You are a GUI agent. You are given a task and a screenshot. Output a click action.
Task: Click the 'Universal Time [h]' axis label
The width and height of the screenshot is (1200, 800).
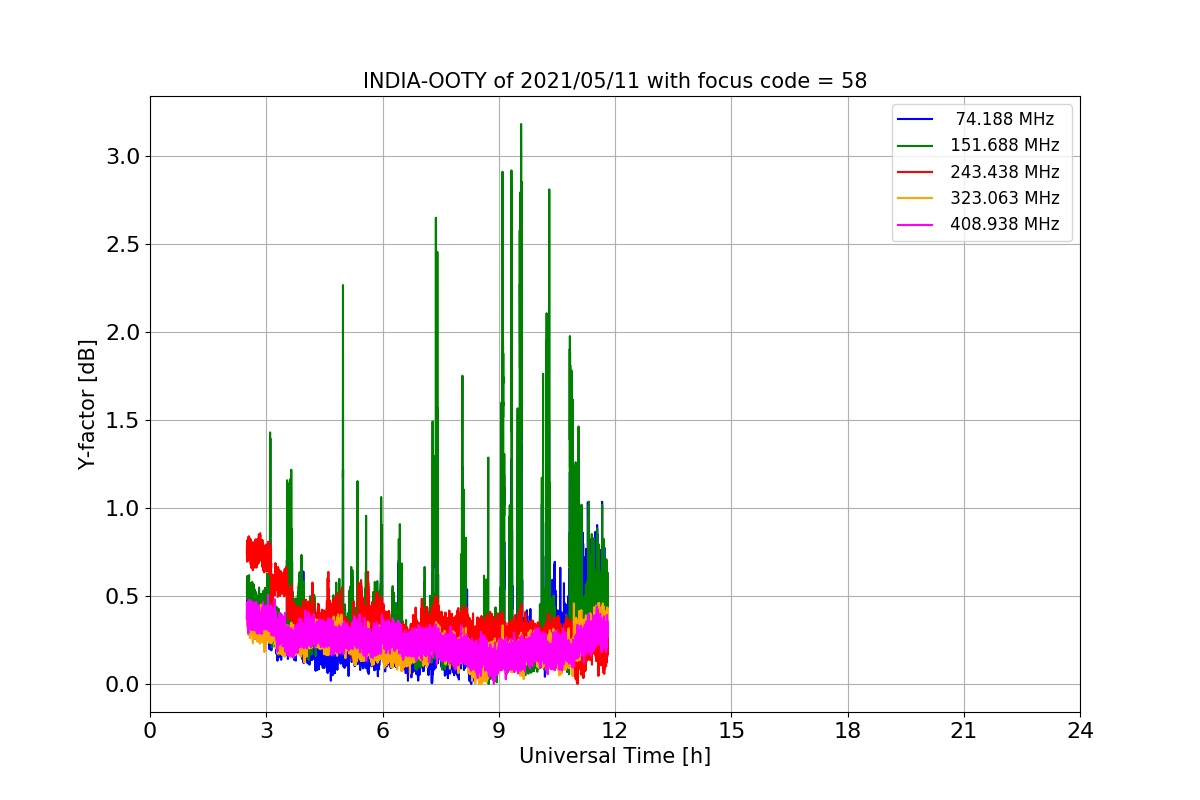(615, 757)
